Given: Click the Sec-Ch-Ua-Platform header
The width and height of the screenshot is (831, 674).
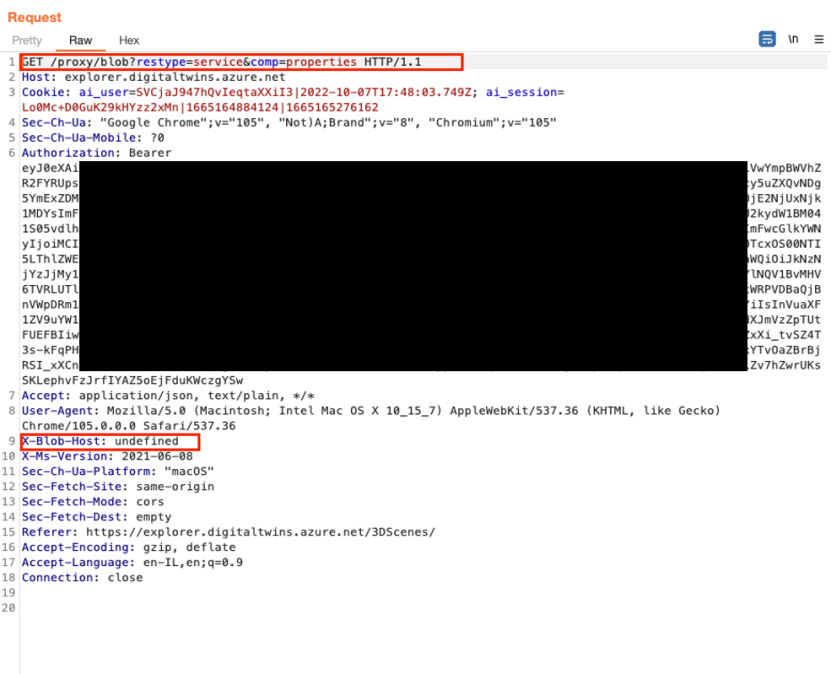Looking at the screenshot, I should [x=118, y=472].
